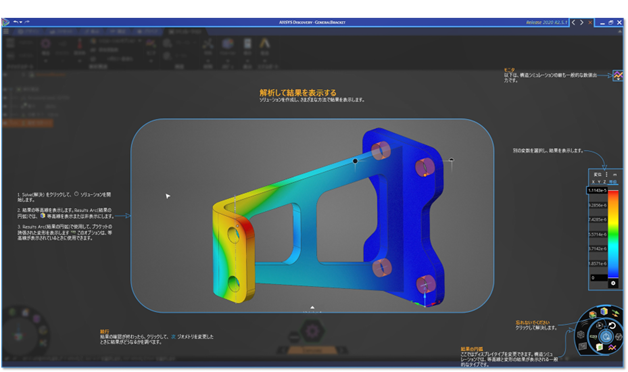Click the central Solve button in results arc
This screenshot has width=628, height=372.
606,337
